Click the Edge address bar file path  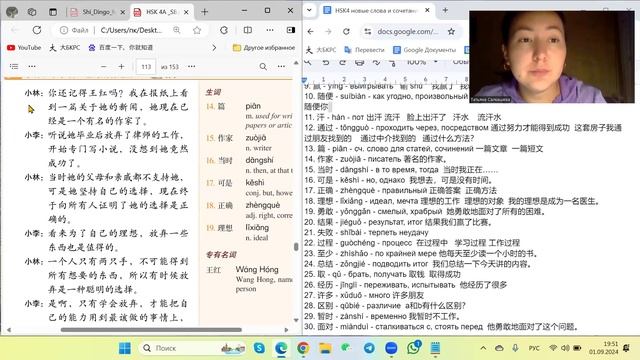[131, 30]
